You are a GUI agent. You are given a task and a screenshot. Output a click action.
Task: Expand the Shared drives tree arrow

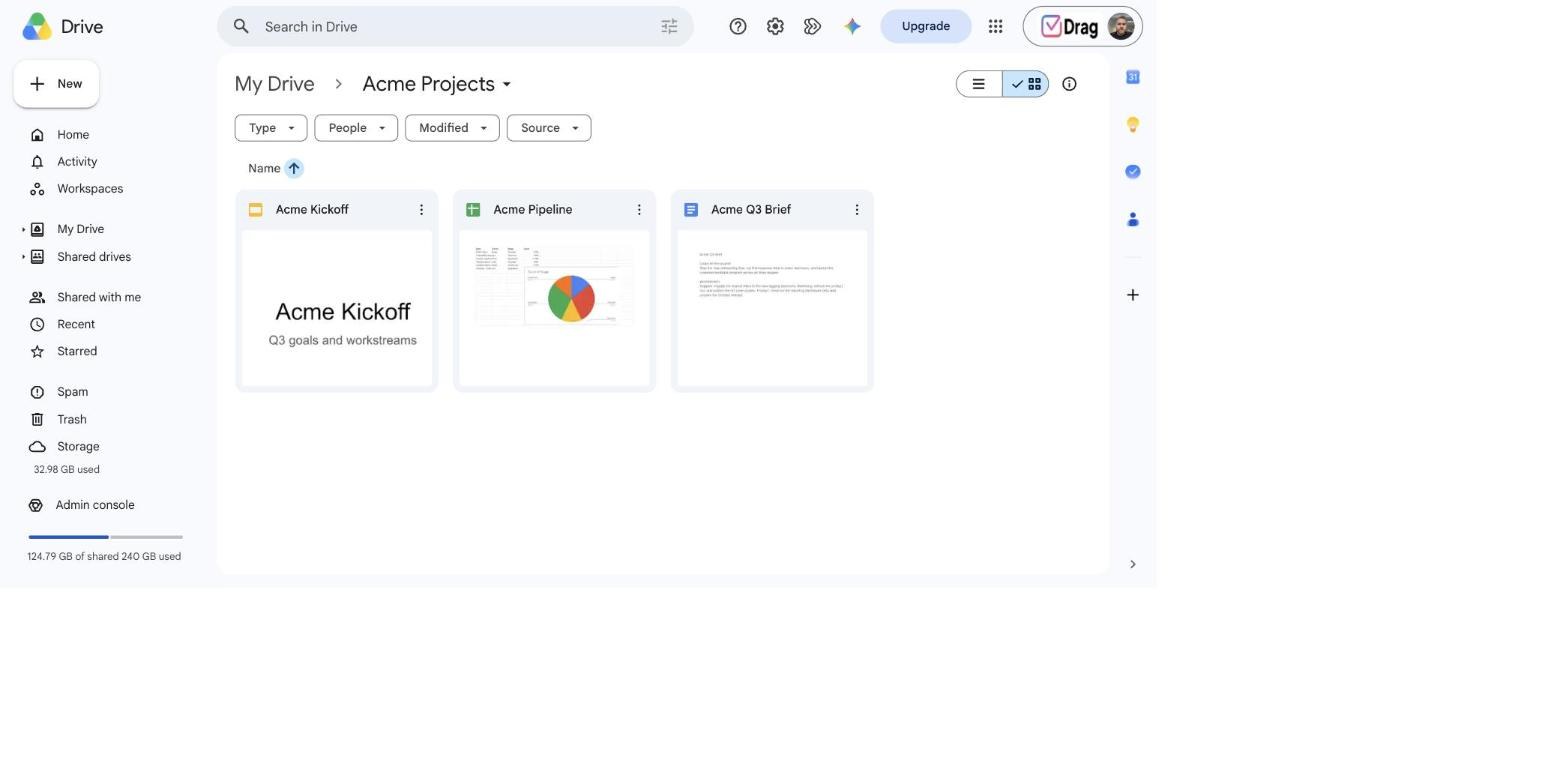point(23,257)
